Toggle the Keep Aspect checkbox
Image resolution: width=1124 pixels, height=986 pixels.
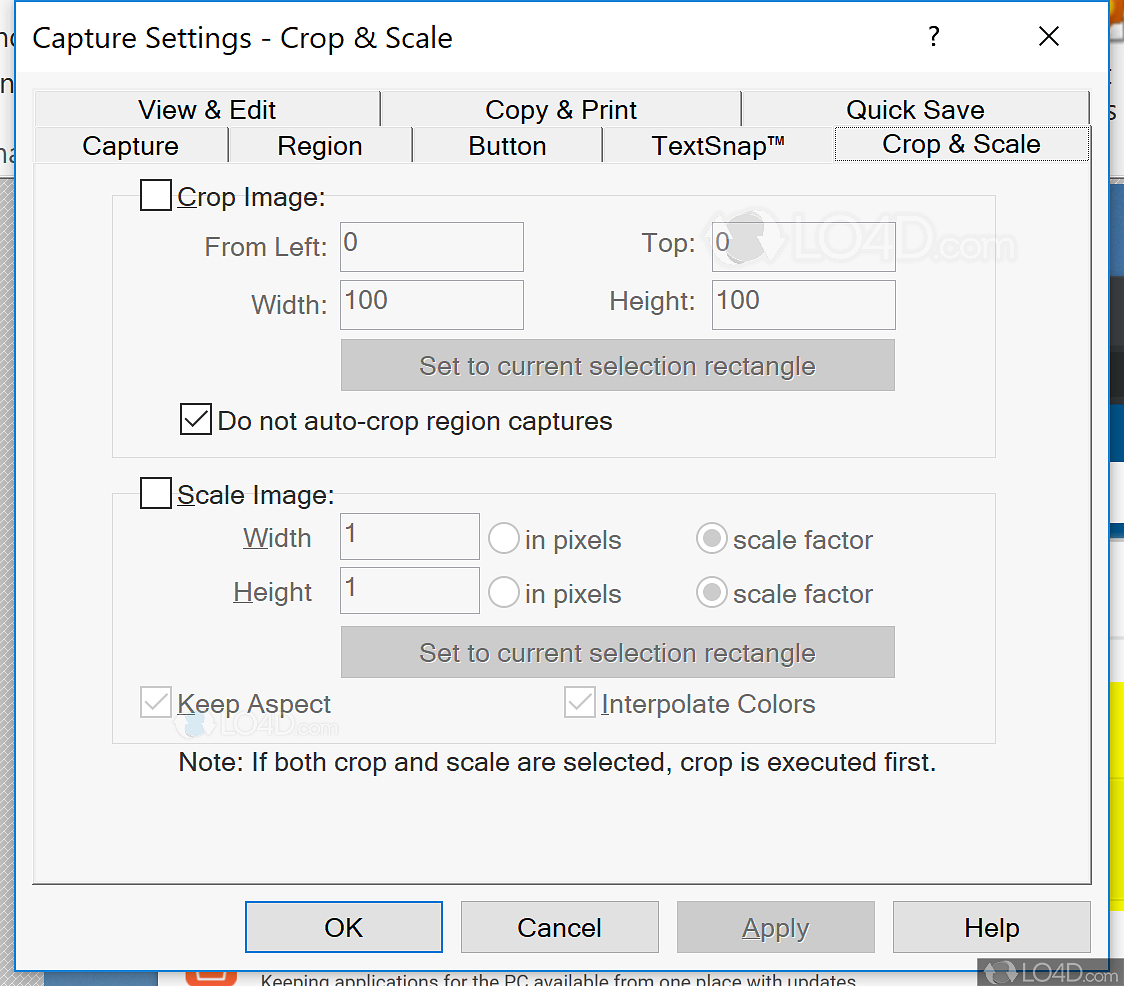click(x=156, y=704)
